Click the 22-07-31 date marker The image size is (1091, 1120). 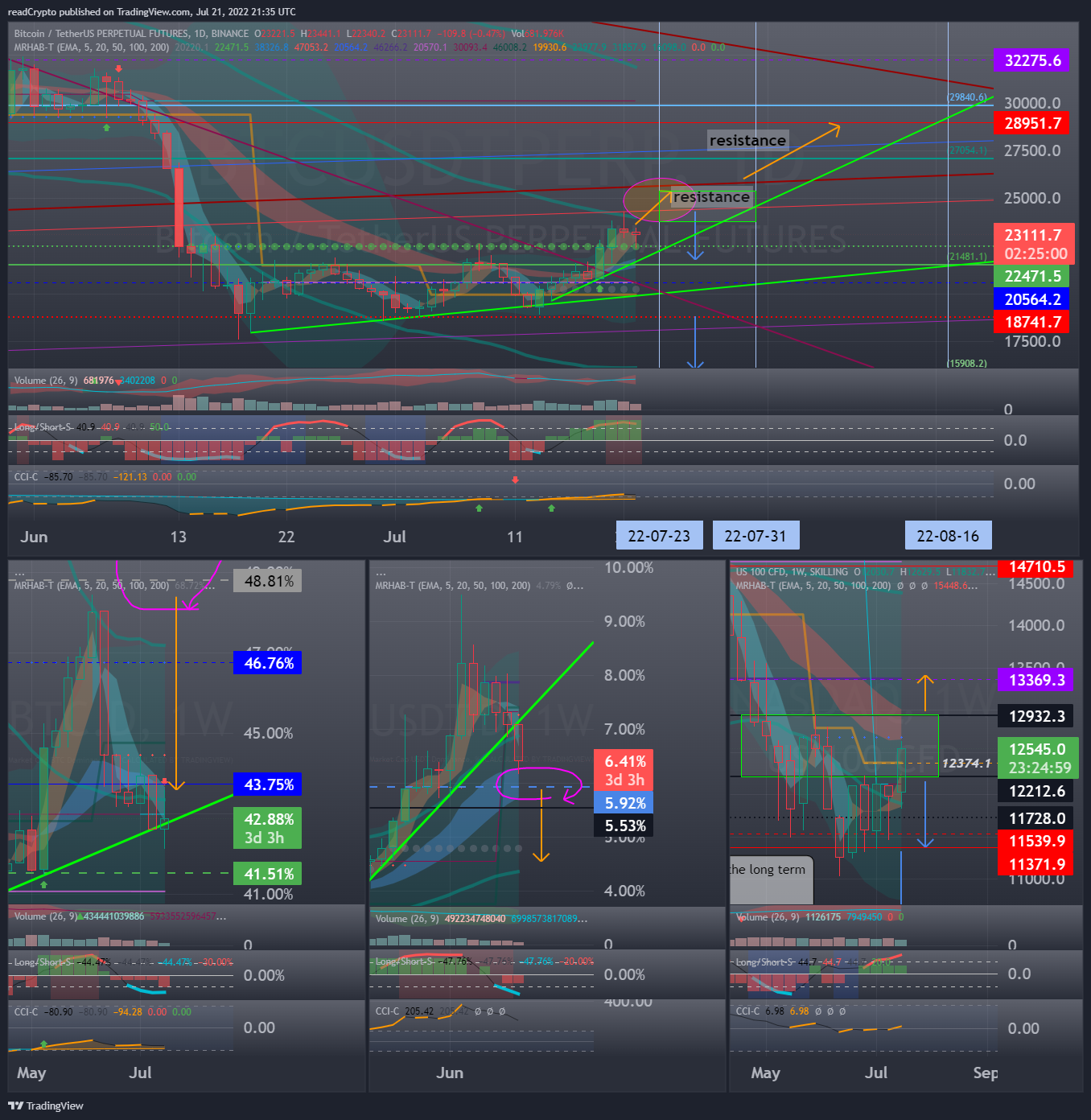point(755,536)
